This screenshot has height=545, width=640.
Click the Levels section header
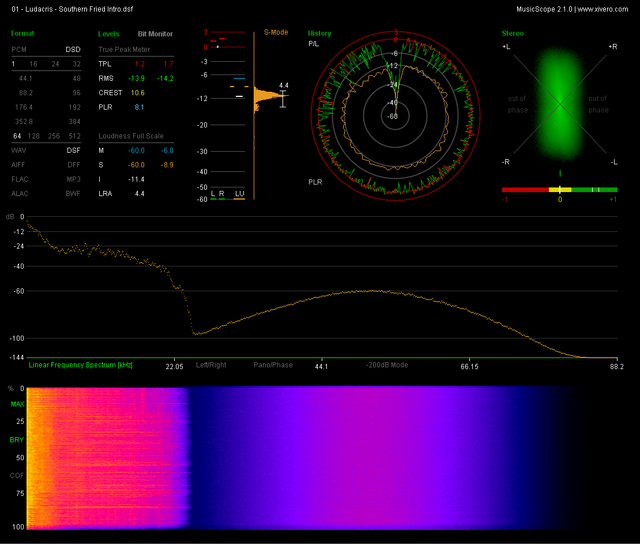coord(109,34)
